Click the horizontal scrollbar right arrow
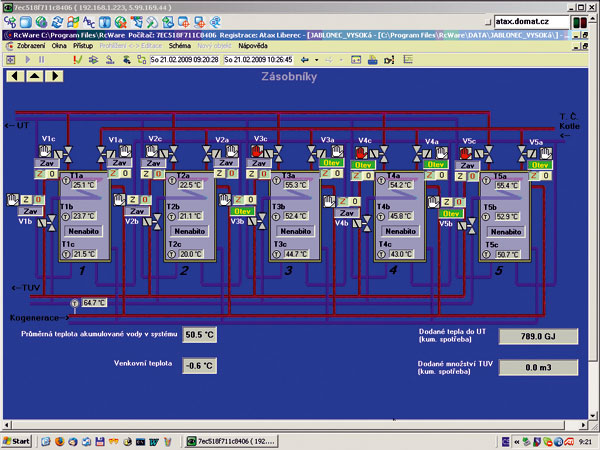This screenshot has width=600, height=450. click(x=583, y=425)
